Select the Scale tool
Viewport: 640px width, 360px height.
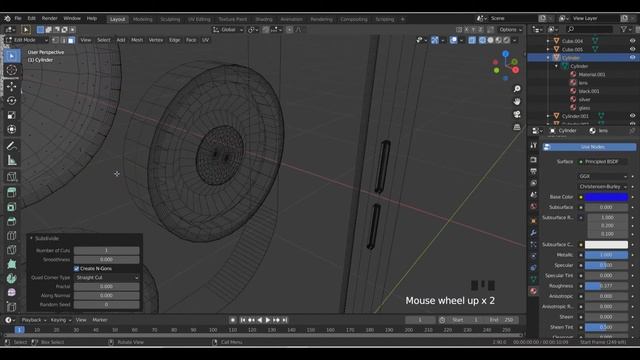[x=11, y=115]
